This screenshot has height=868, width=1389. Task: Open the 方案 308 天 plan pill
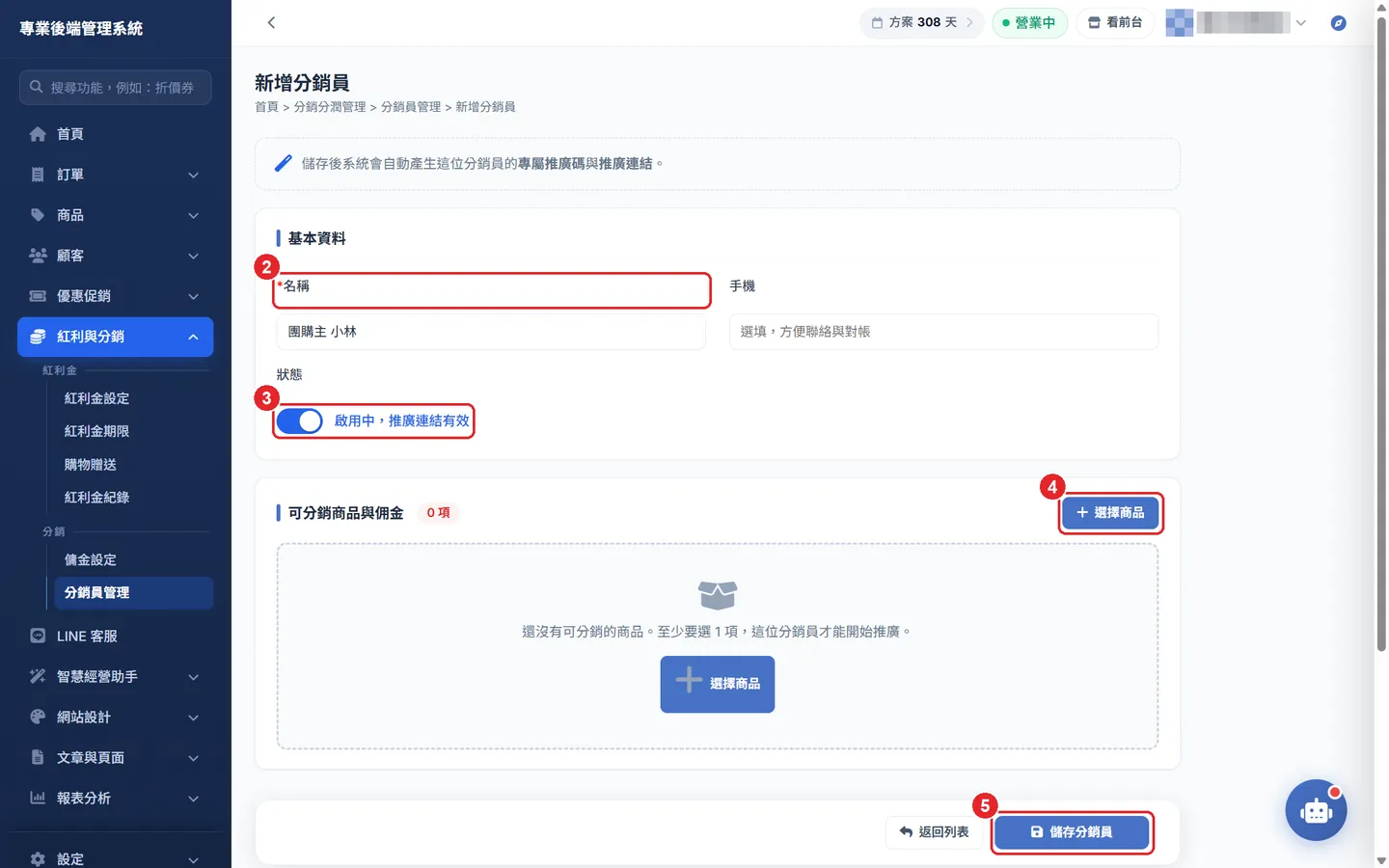pos(921,22)
